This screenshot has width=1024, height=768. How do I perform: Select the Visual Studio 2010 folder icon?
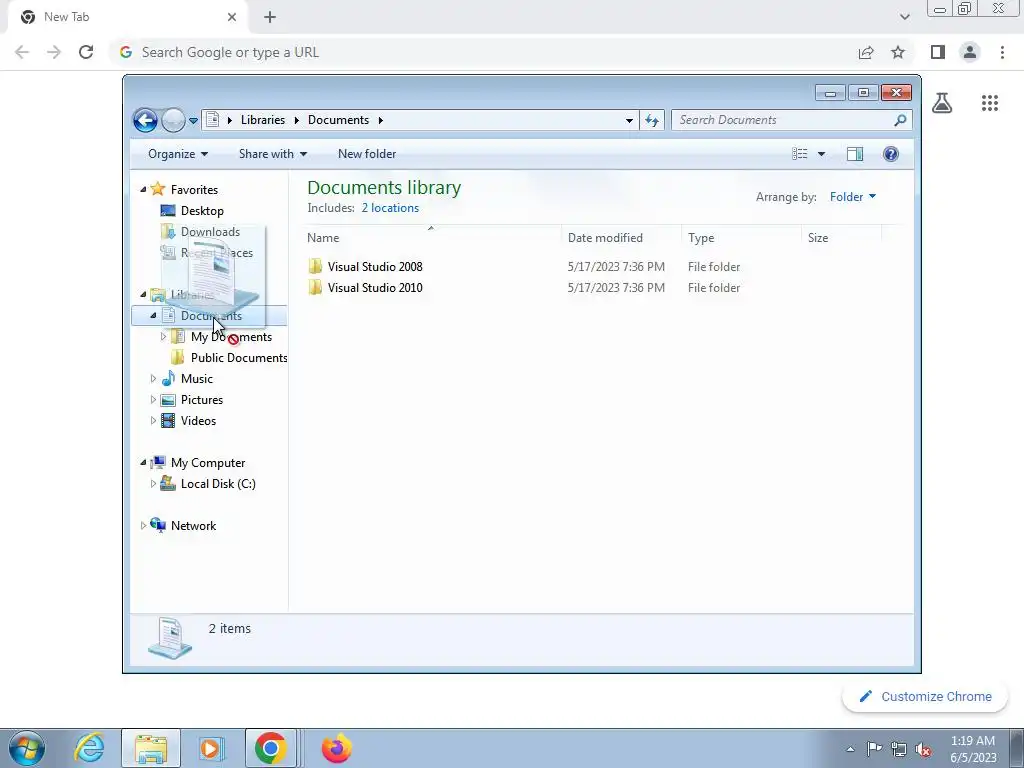(315, 287)
